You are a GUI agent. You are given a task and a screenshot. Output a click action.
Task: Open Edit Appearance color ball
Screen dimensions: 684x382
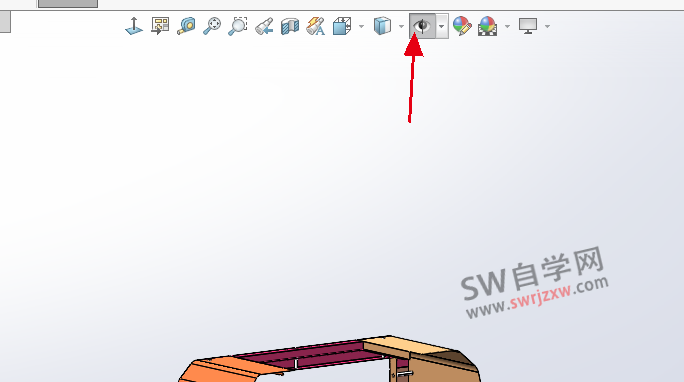point(462,26)
